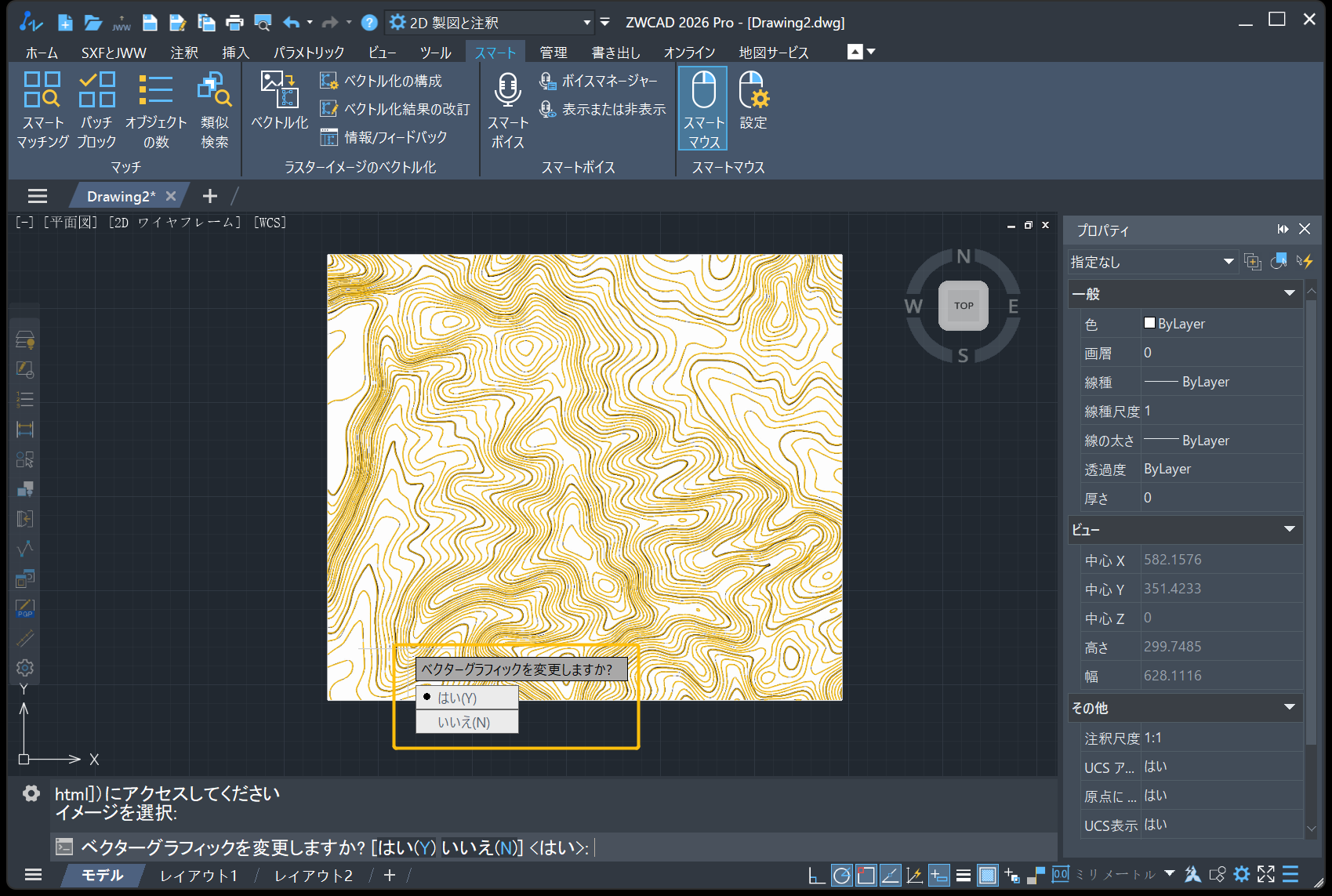Toggle polar tracking in status bar
Image resolution: width=1332 pixels, height=896 pixels.
click(841, 875)
